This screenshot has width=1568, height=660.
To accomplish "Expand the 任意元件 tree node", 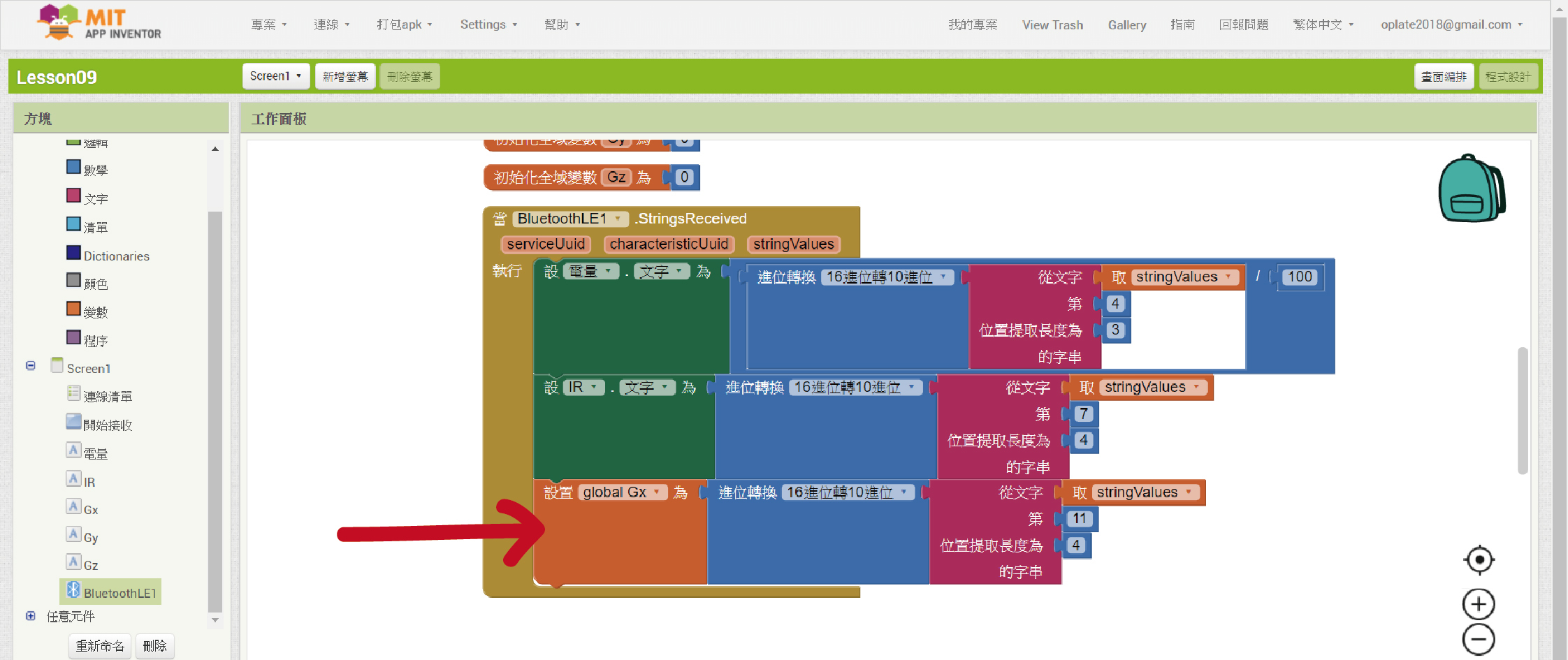I will pos(31,616).
